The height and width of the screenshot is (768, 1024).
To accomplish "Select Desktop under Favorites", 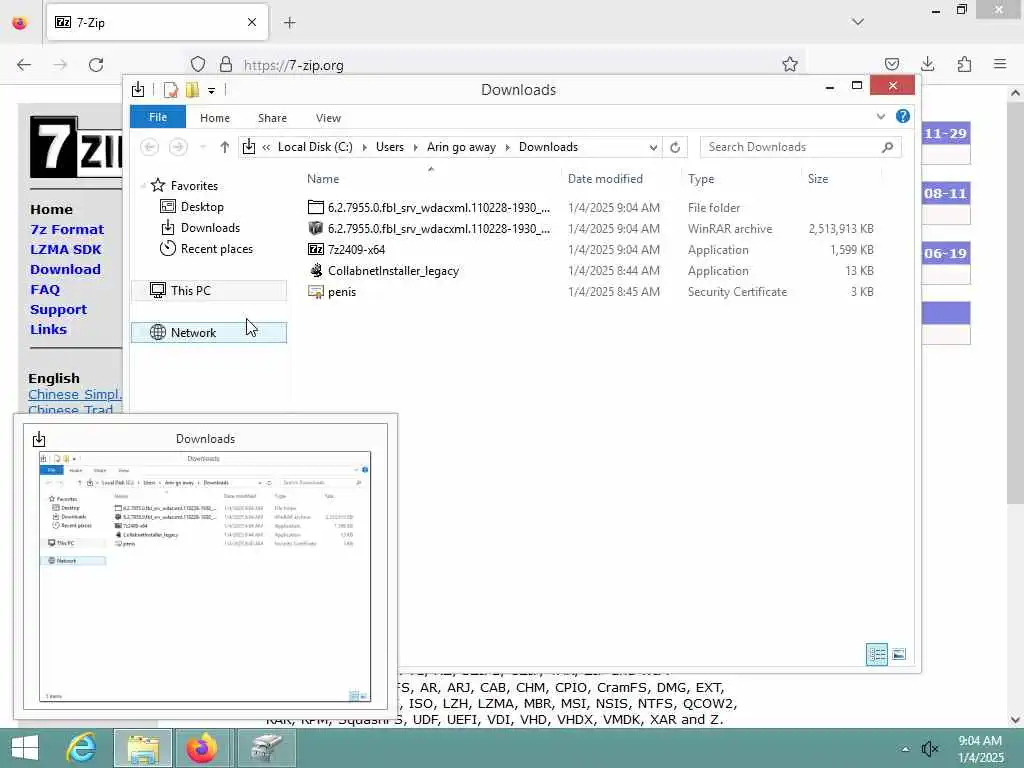I will pyautogui.click(x=202, y=207).
